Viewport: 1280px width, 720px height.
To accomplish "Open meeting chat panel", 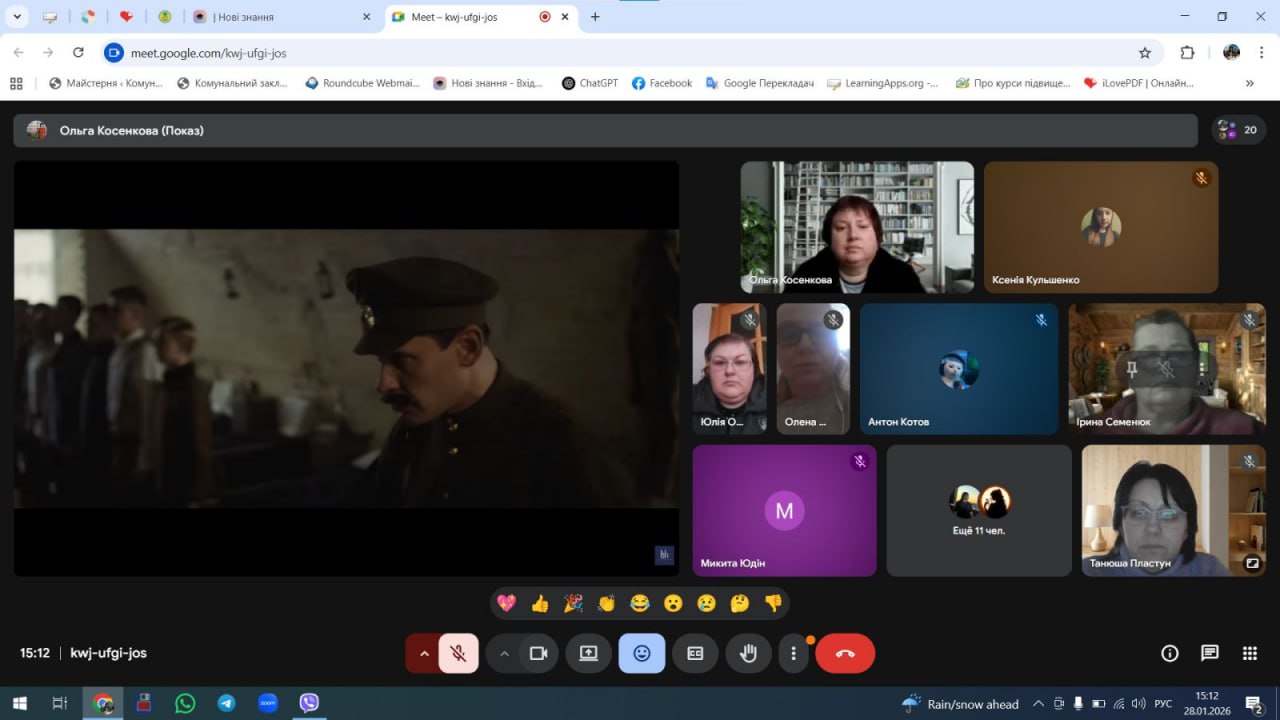I will pyautogui.click(x=1209, y=653).
